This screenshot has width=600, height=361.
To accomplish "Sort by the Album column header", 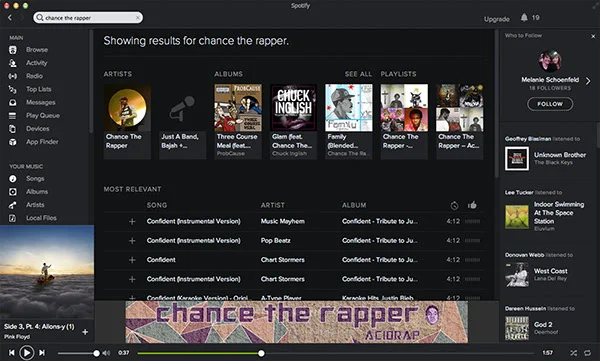I will pyautogui.click(x=354, y=205).
